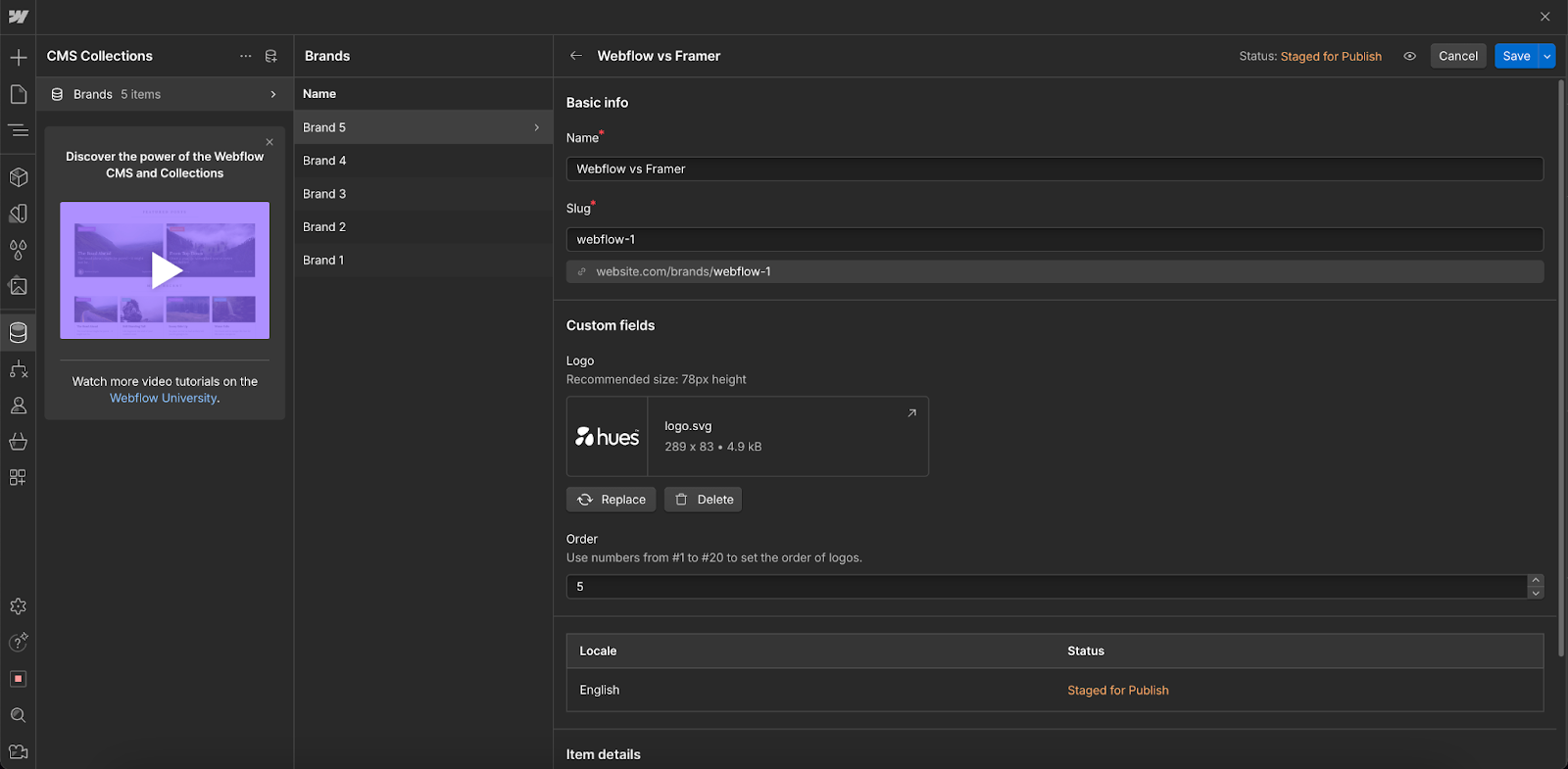Dismiss the Webflow CMS tutorial card
The height and width of the screenshot is (769, 1568).
pos(269,142)
